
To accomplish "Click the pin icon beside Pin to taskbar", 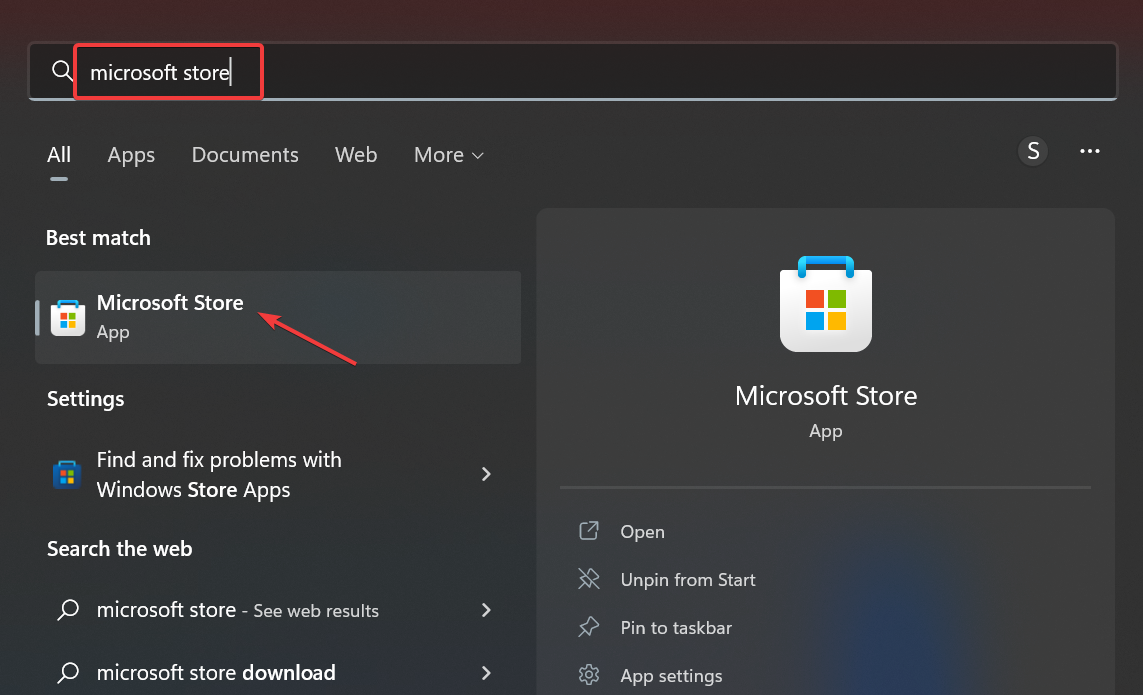I will pos(589,627).
